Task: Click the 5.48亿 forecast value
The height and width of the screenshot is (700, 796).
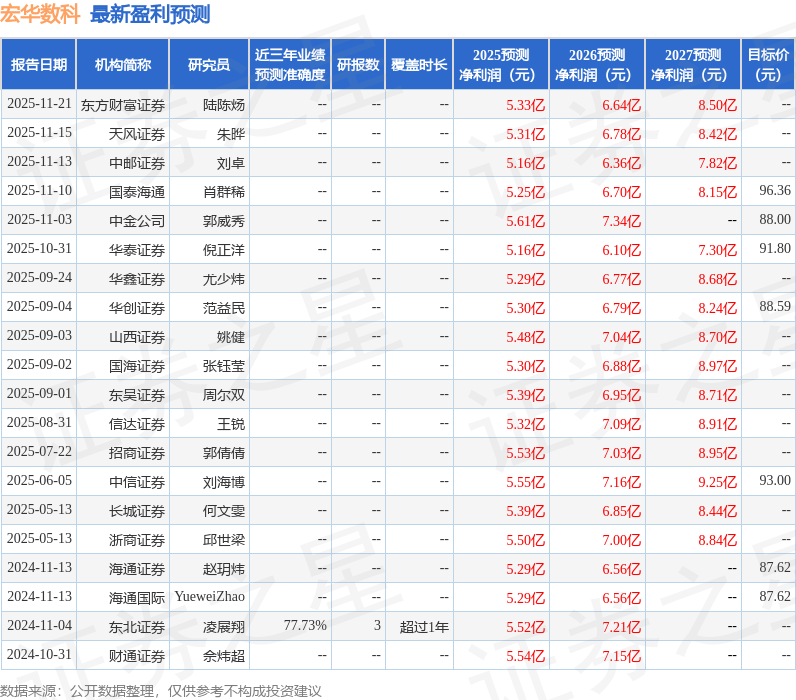Action: pyautogui.click(x=525, y=337)
